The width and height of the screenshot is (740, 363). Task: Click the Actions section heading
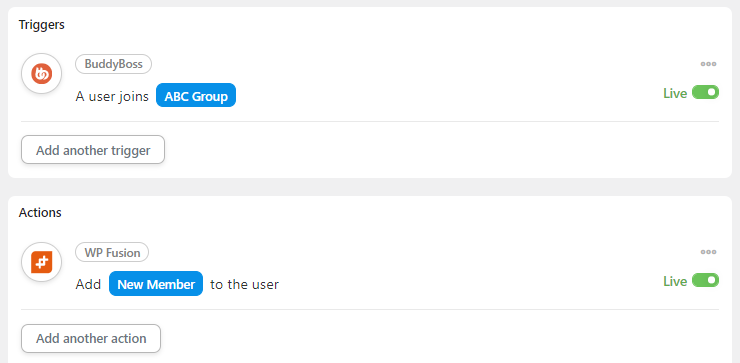point(40,212)
